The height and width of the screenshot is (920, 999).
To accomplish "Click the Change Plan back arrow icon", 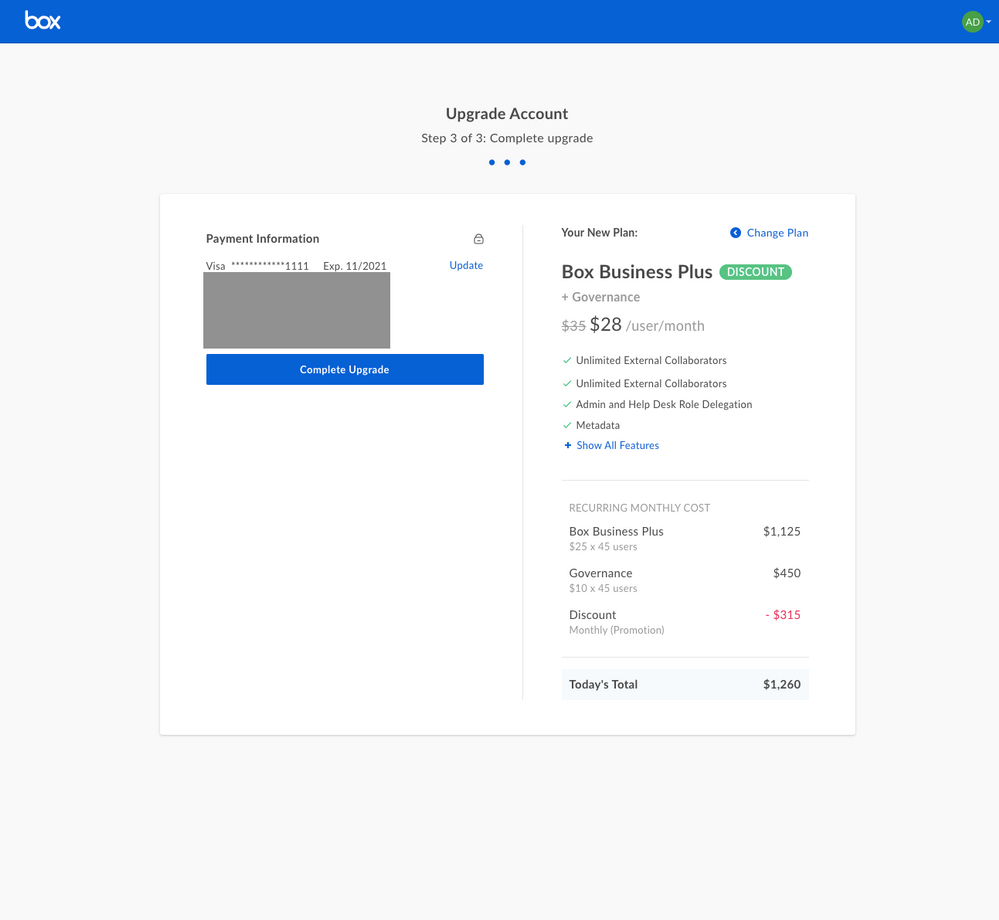I will pyautogui.click(x=735, y=233).
